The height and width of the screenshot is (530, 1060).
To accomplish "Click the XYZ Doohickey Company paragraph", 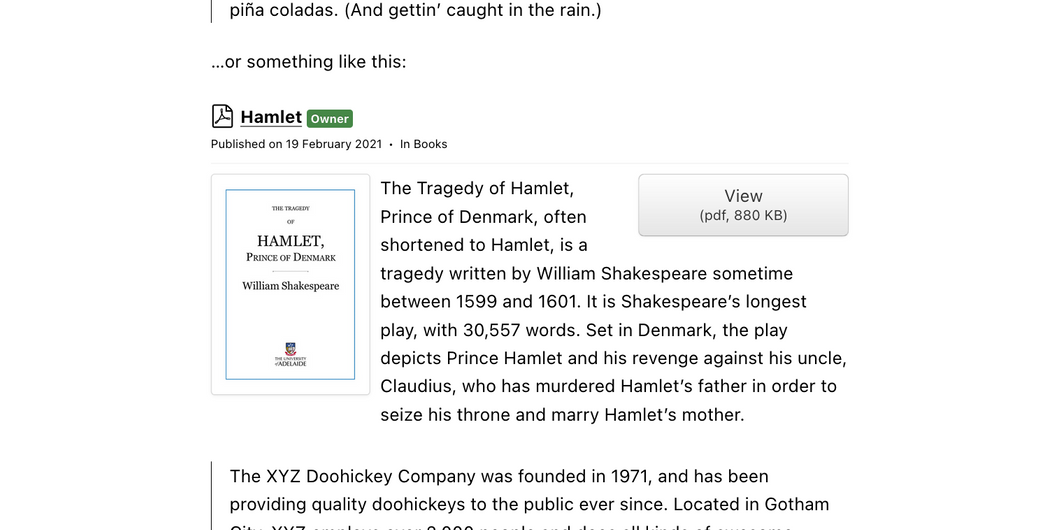I will click(529, 497).
